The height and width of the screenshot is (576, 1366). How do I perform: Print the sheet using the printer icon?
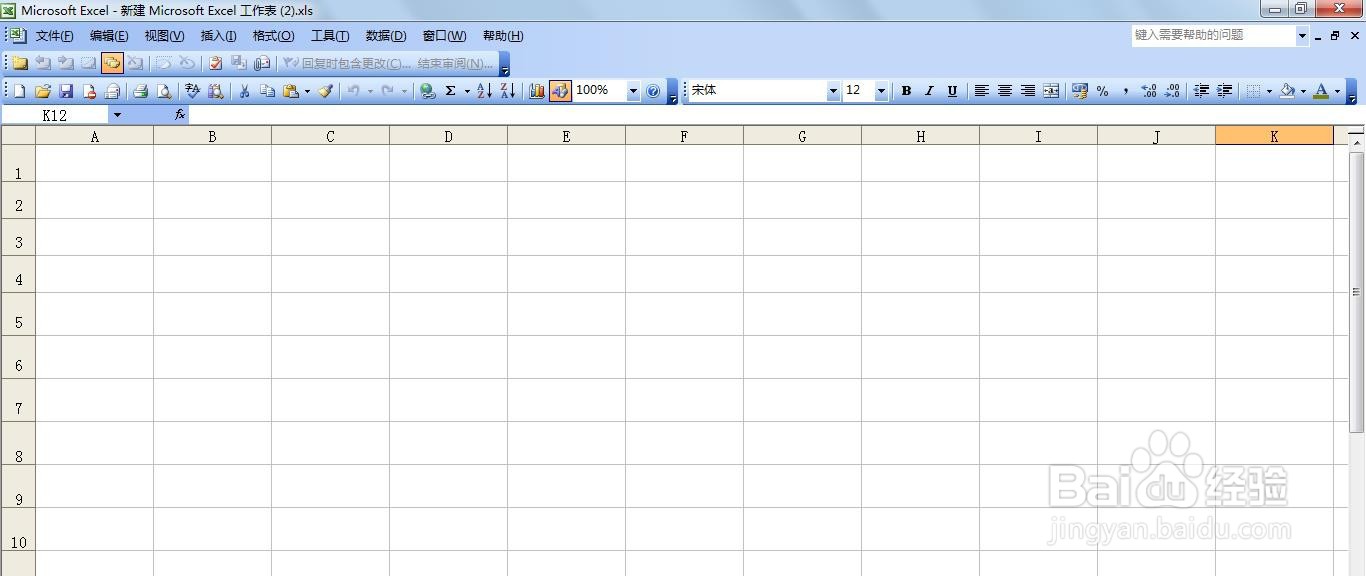141,91
